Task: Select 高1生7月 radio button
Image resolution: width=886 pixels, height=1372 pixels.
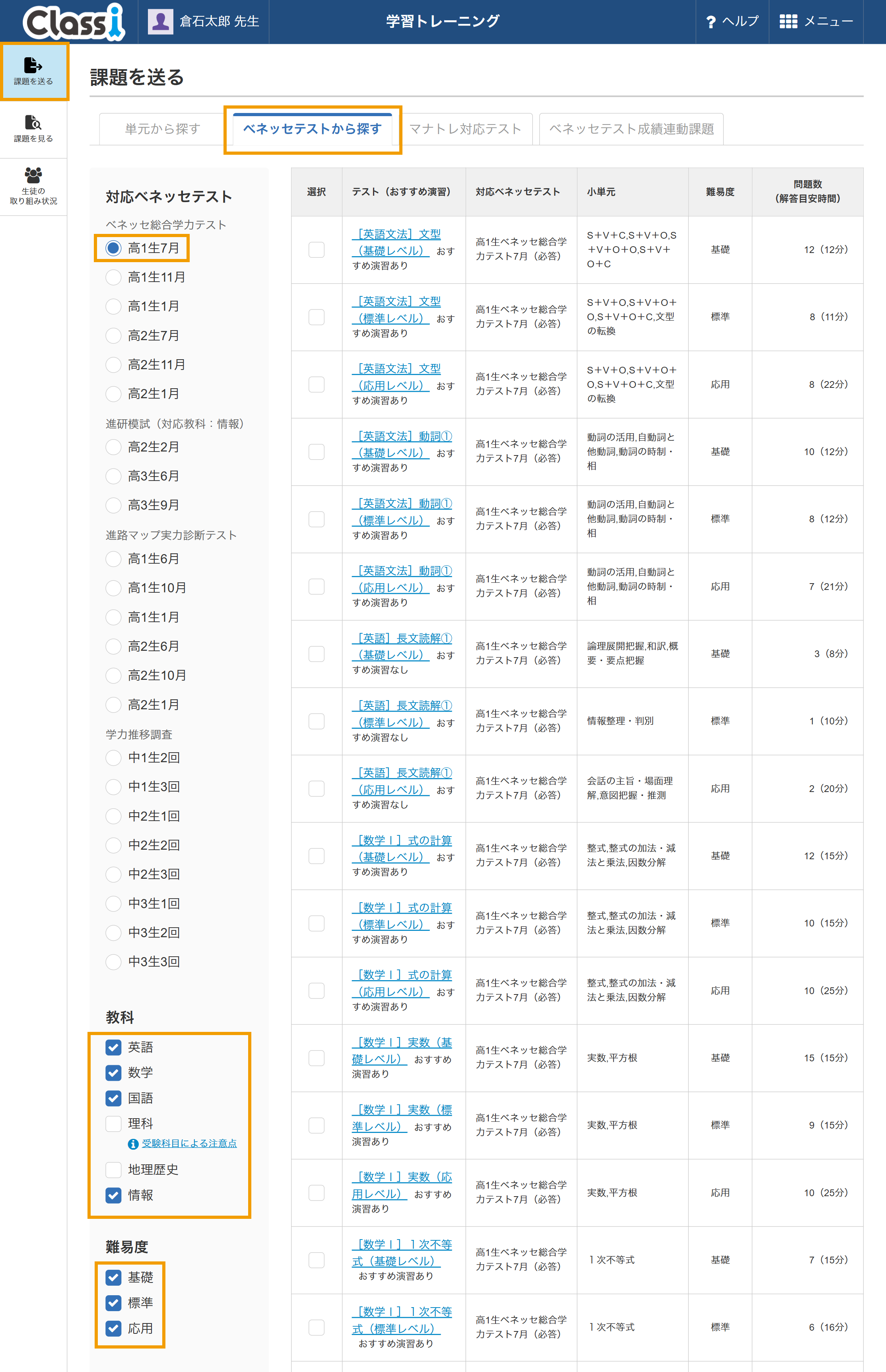Action: pyautogui.click(x=113, y=248)
